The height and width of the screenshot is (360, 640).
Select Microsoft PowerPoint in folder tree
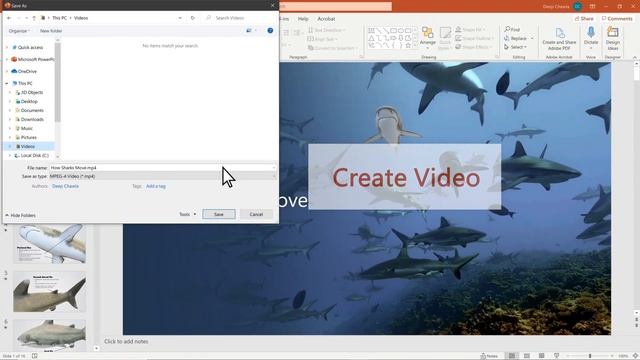(x=33, y=59)
